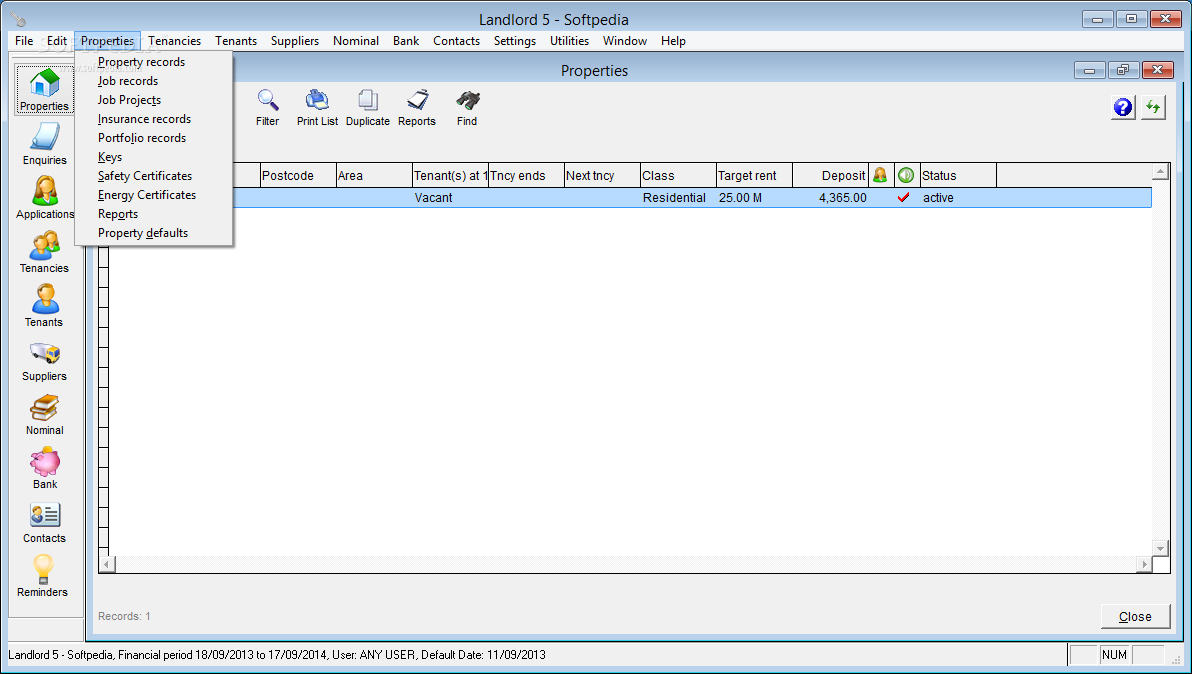The width and height of the screenshot is (1192, 674).
Task: Open the Tenancies sidebar icon
Action: click(44, 252)
